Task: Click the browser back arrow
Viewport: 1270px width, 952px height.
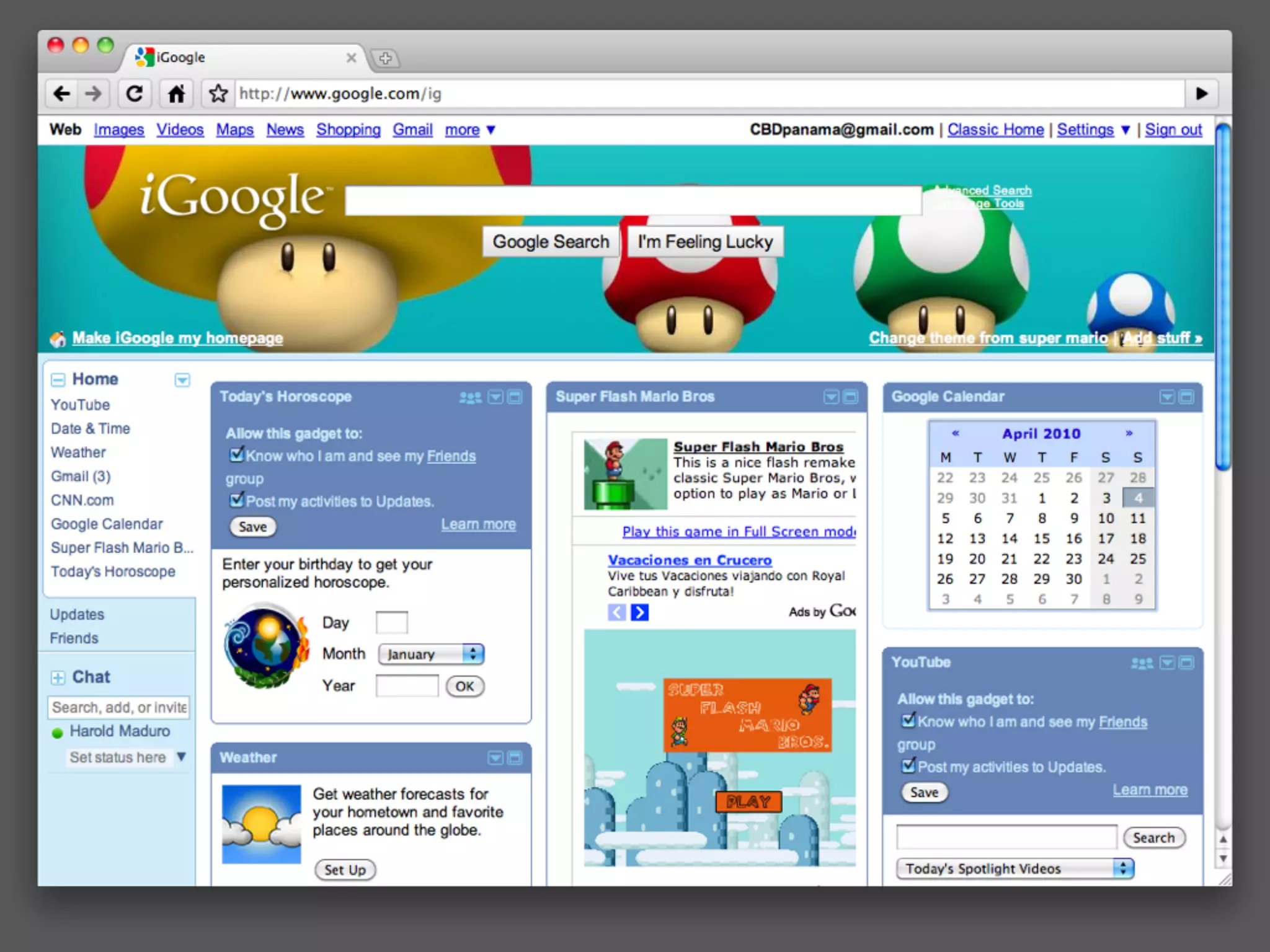Action: (61, 94)
